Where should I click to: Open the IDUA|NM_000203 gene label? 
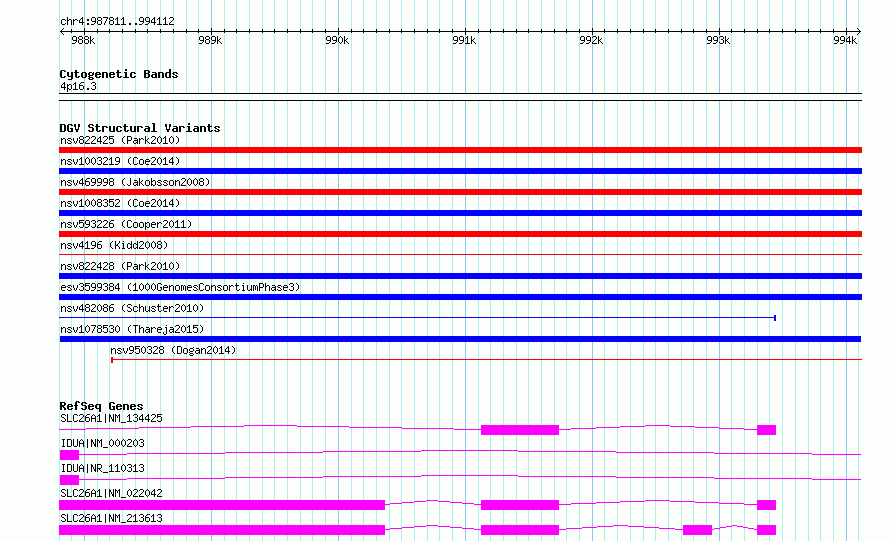[x=102, y=443]
